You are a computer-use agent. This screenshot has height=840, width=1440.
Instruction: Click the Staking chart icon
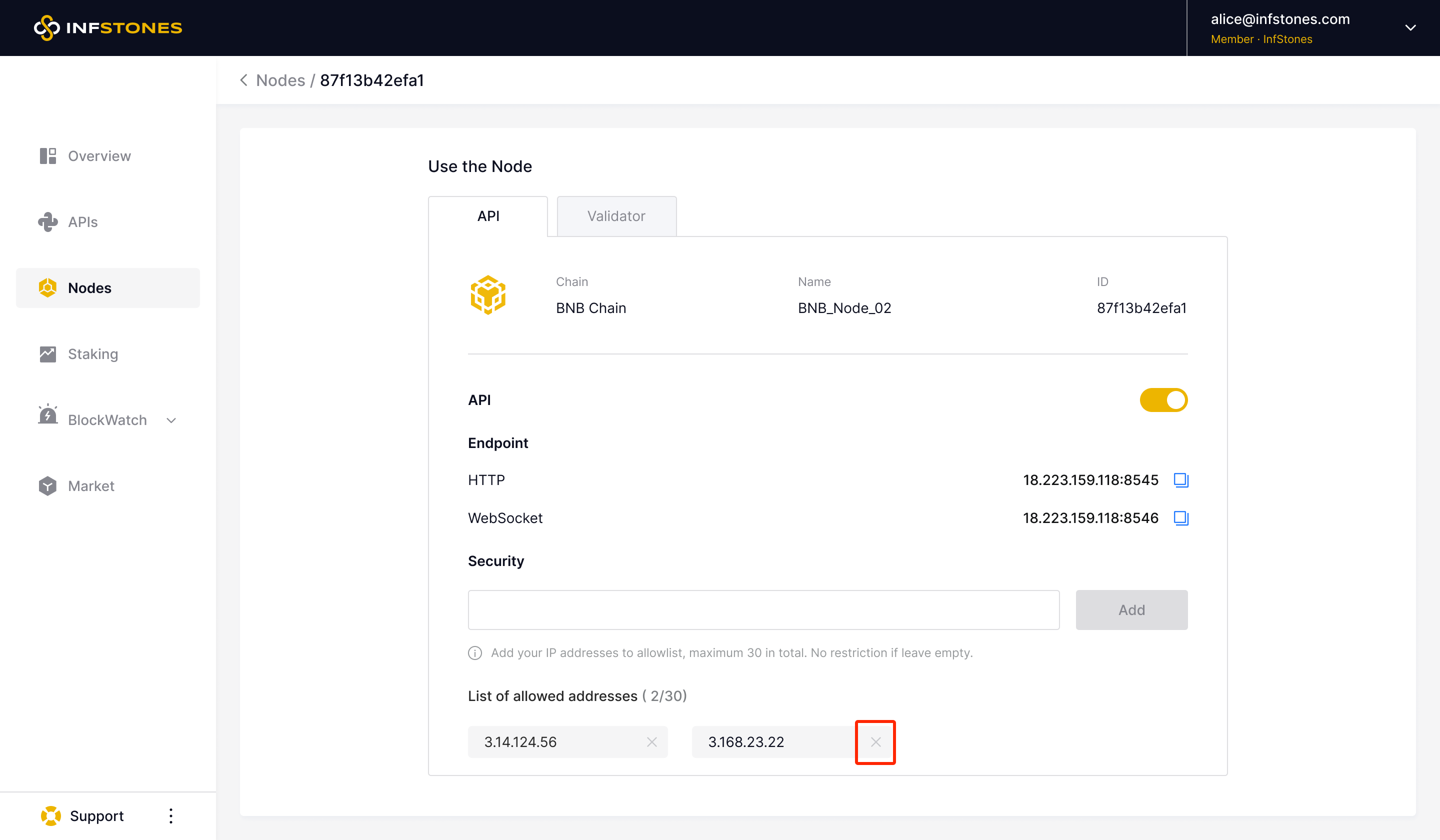(48, 354)
